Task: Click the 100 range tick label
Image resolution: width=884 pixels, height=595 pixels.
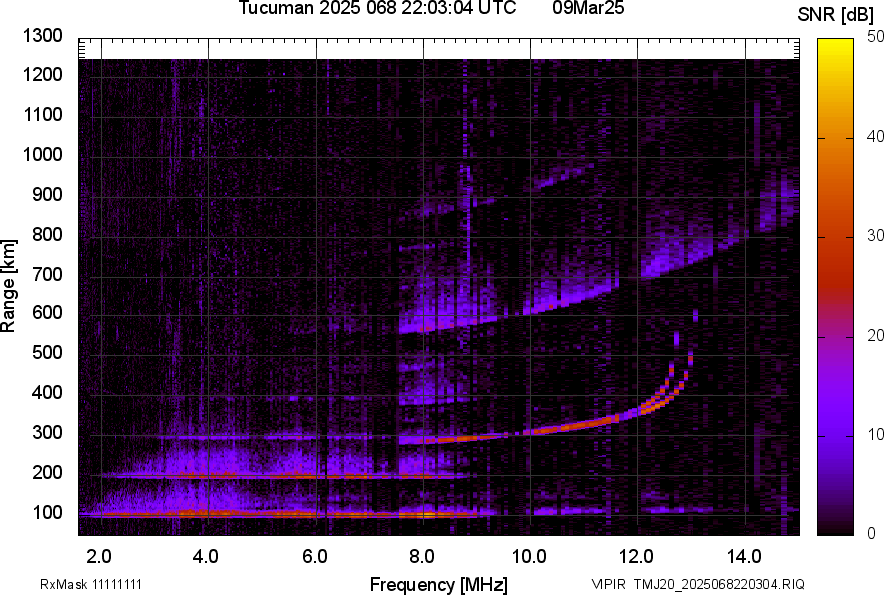Action: tap(48, 512)
